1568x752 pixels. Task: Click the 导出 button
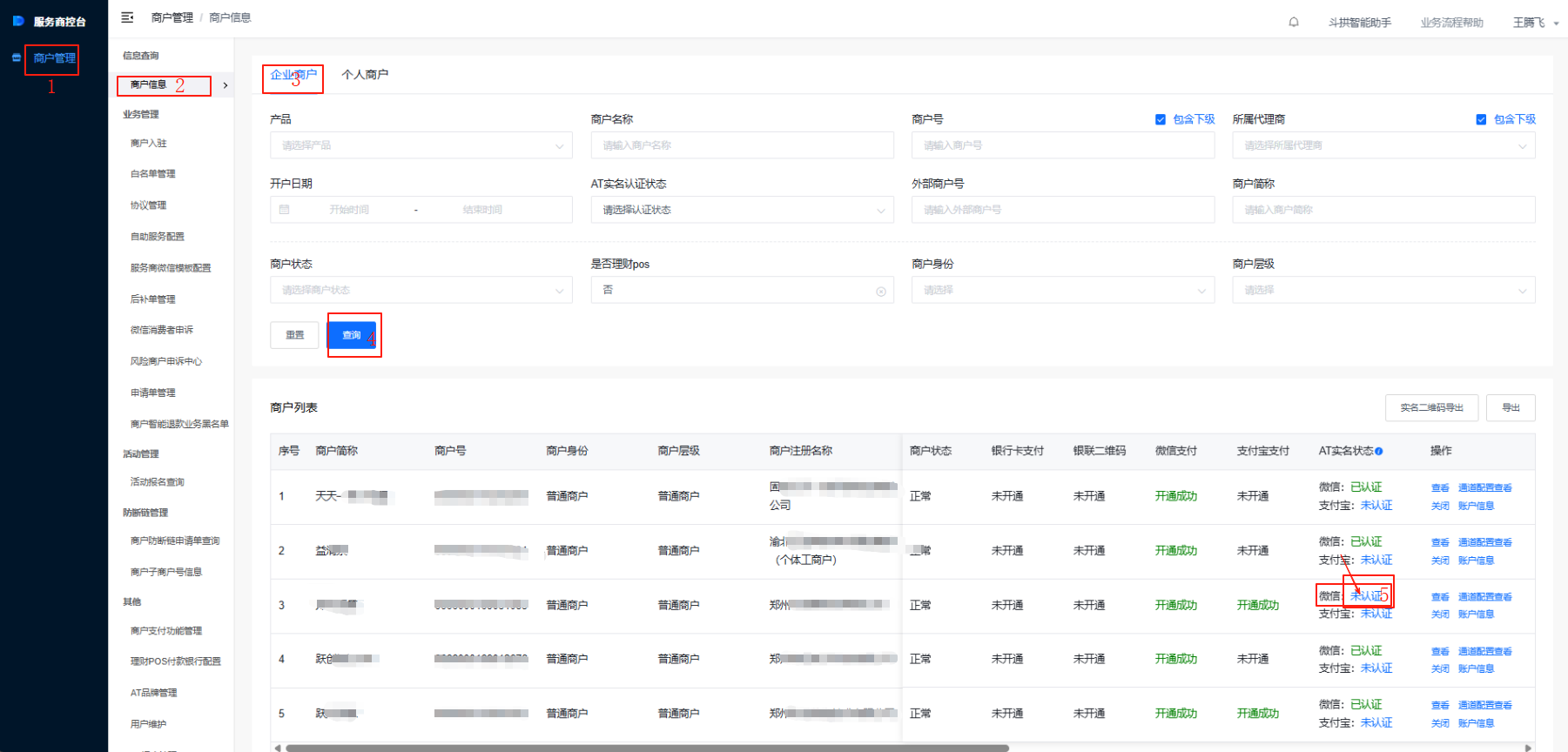pyautogui.click(x=1511, y=407)
